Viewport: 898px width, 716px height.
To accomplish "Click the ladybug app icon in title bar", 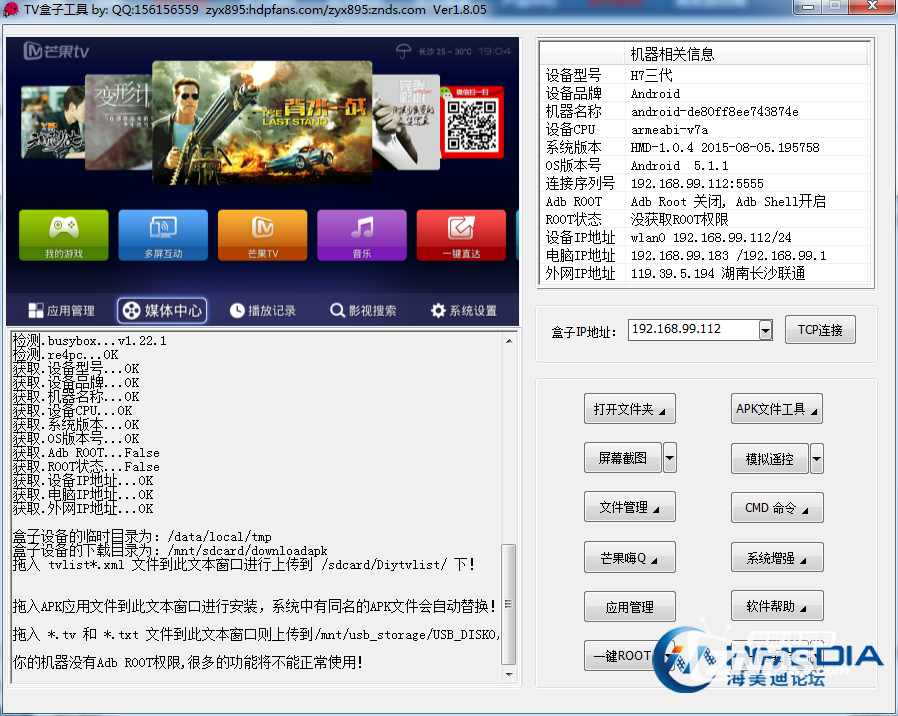I will coord(10,10).
